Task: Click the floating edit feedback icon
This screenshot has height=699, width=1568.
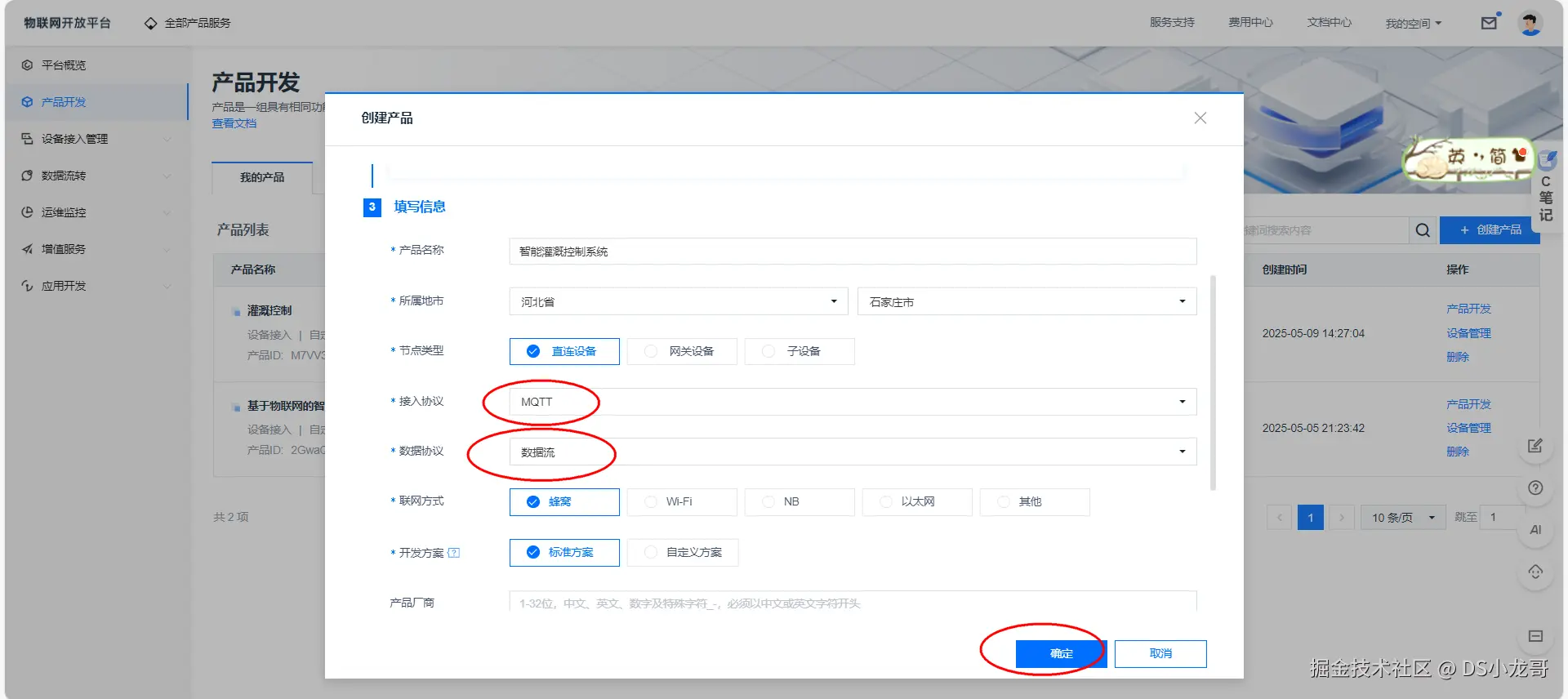Action: [1535, 446]
